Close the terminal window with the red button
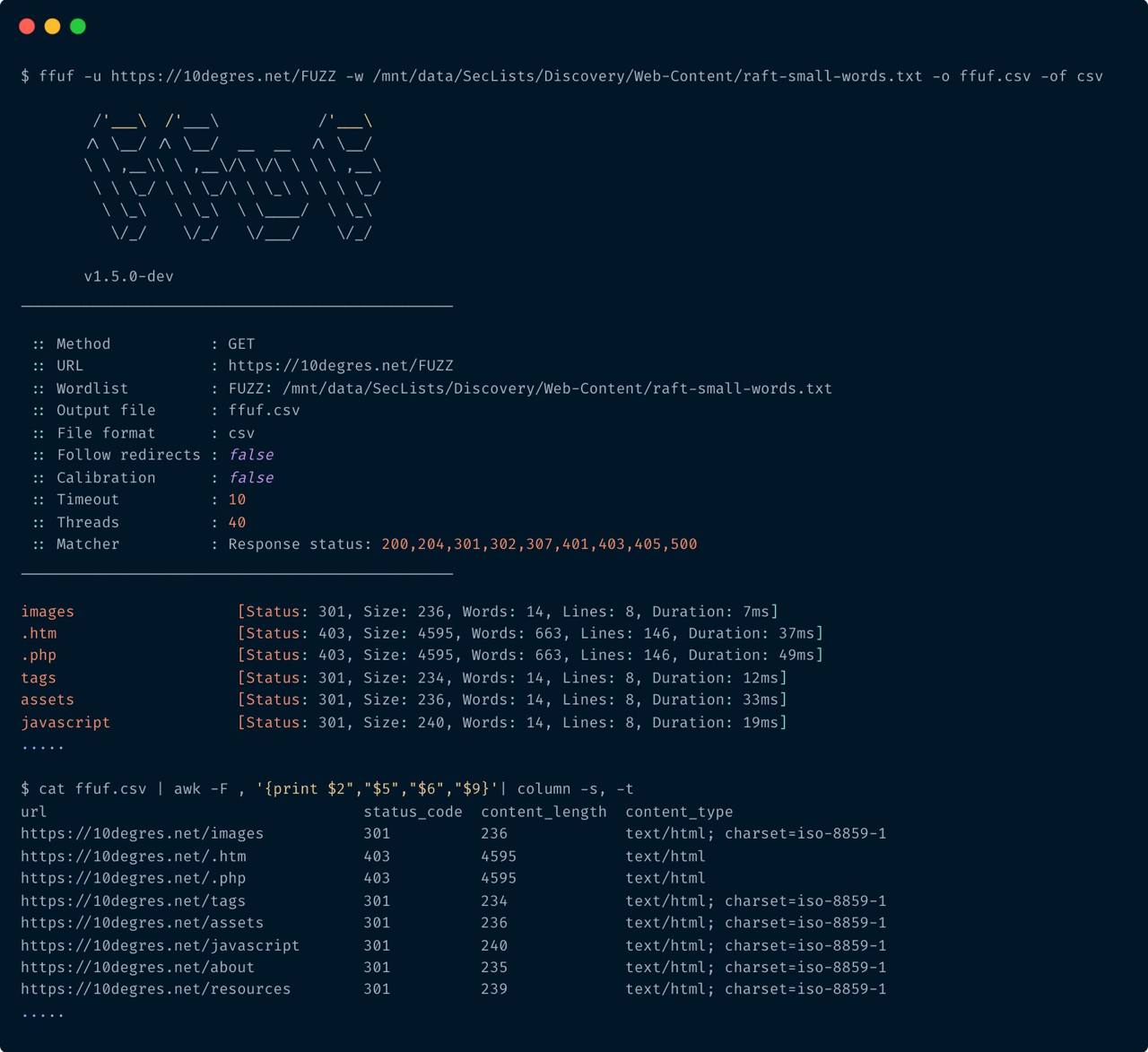1148x1052 pixels. click(27, 26)
